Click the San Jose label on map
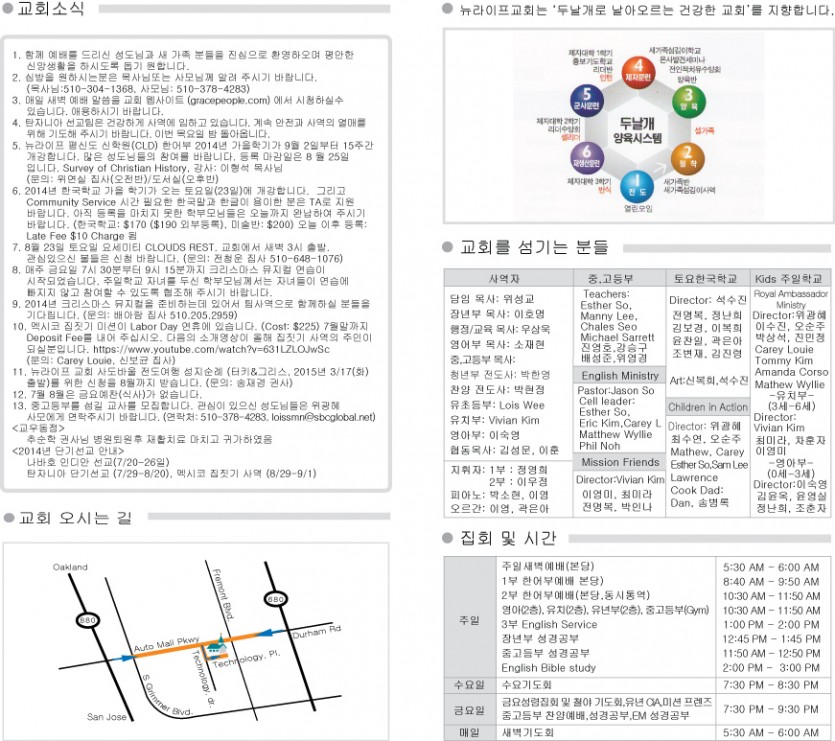Screen dimensions: 835x741 tap(107, 717)
